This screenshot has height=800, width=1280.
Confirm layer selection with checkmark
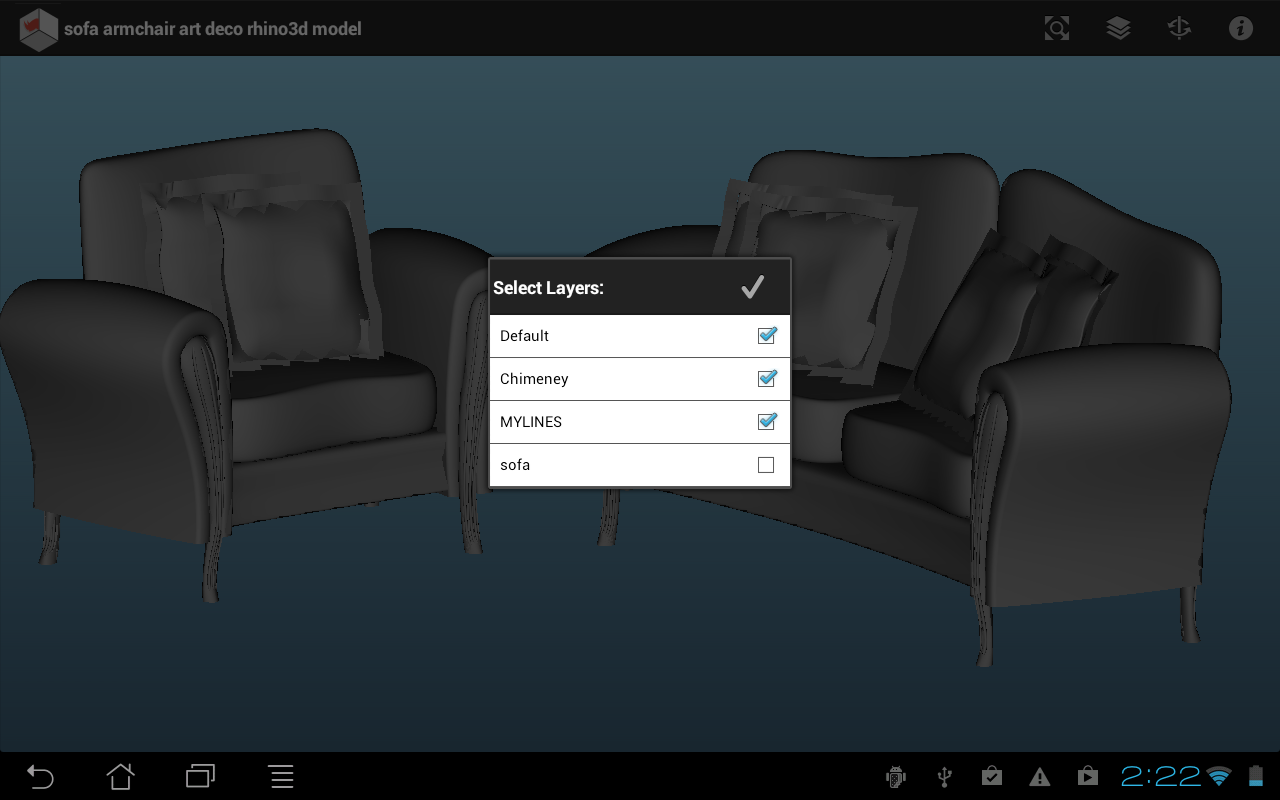click(x=752, y=288)
